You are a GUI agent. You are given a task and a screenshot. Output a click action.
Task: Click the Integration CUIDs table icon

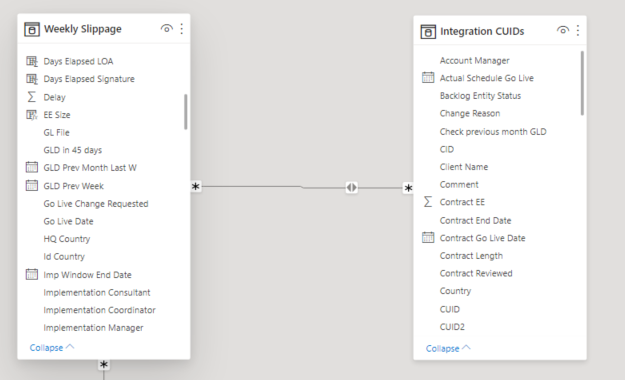tap(428, 31)
